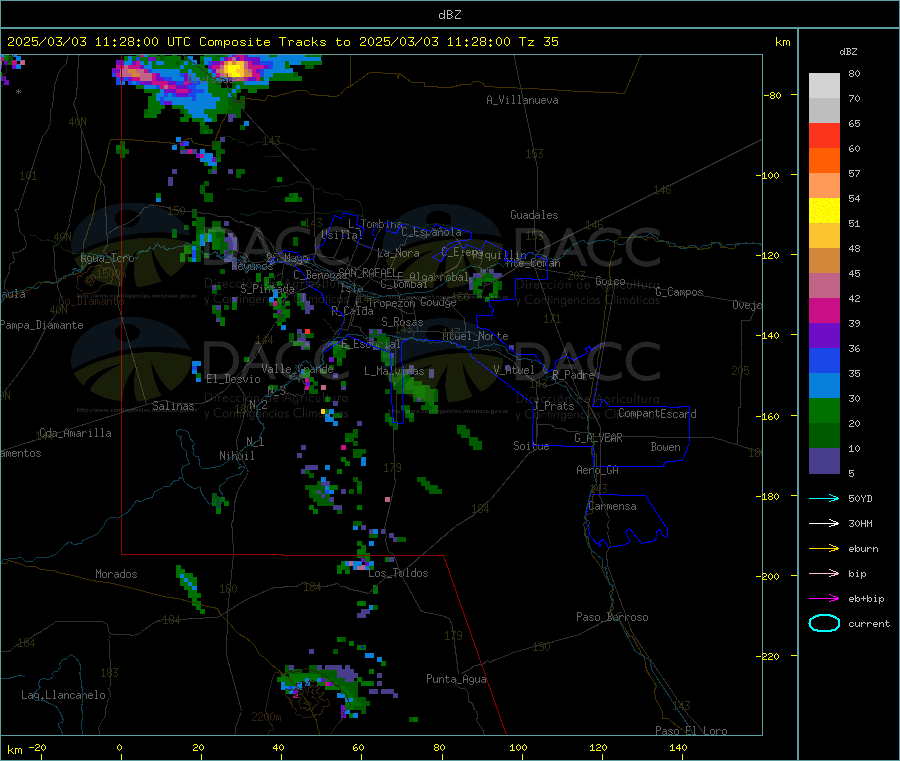The width and height of the screenshot is (900, 761).
Task: Click the Aero_GA label
Action: tap(598, 471)
